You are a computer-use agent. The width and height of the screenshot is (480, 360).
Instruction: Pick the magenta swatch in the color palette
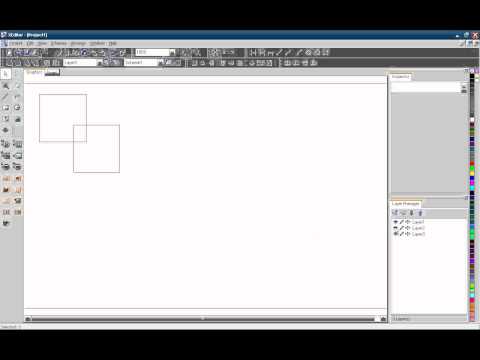pos(472,183)
